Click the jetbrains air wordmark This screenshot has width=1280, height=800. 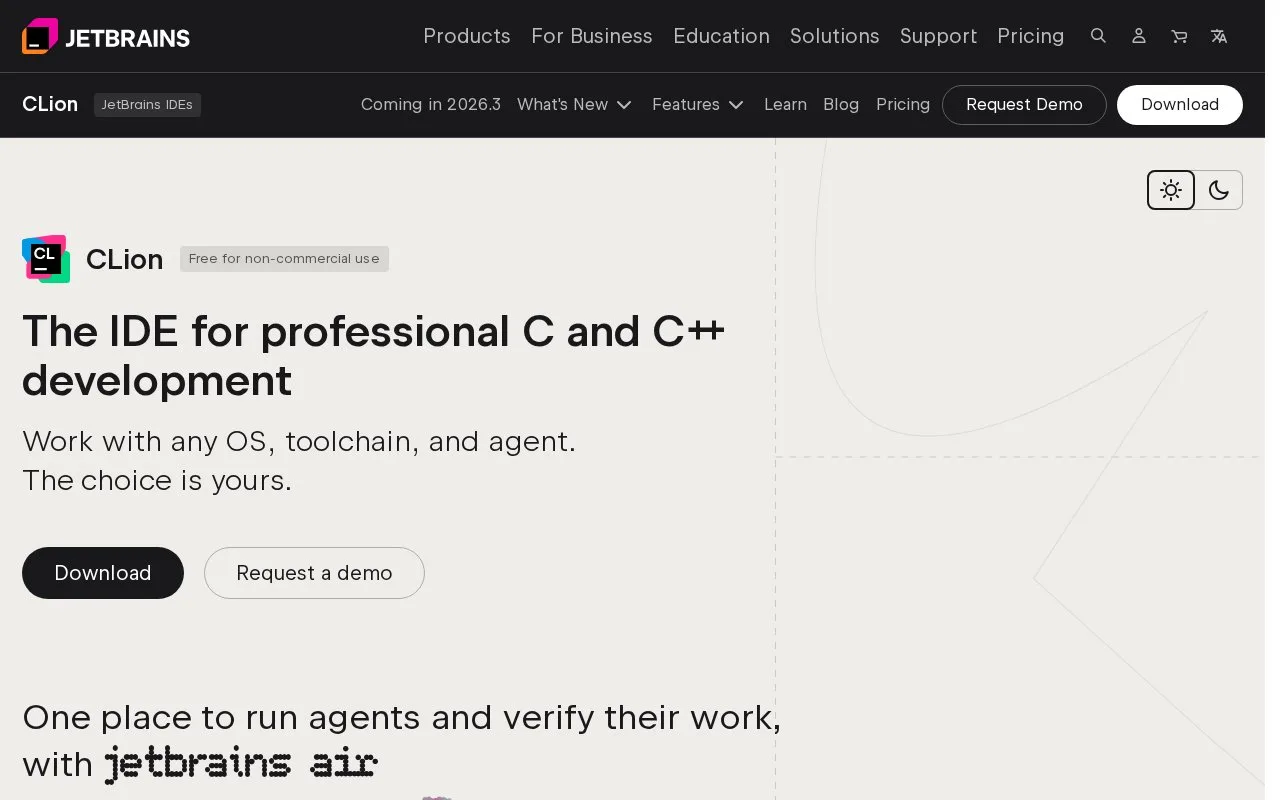pyautogui.click(x=241, y=764)
